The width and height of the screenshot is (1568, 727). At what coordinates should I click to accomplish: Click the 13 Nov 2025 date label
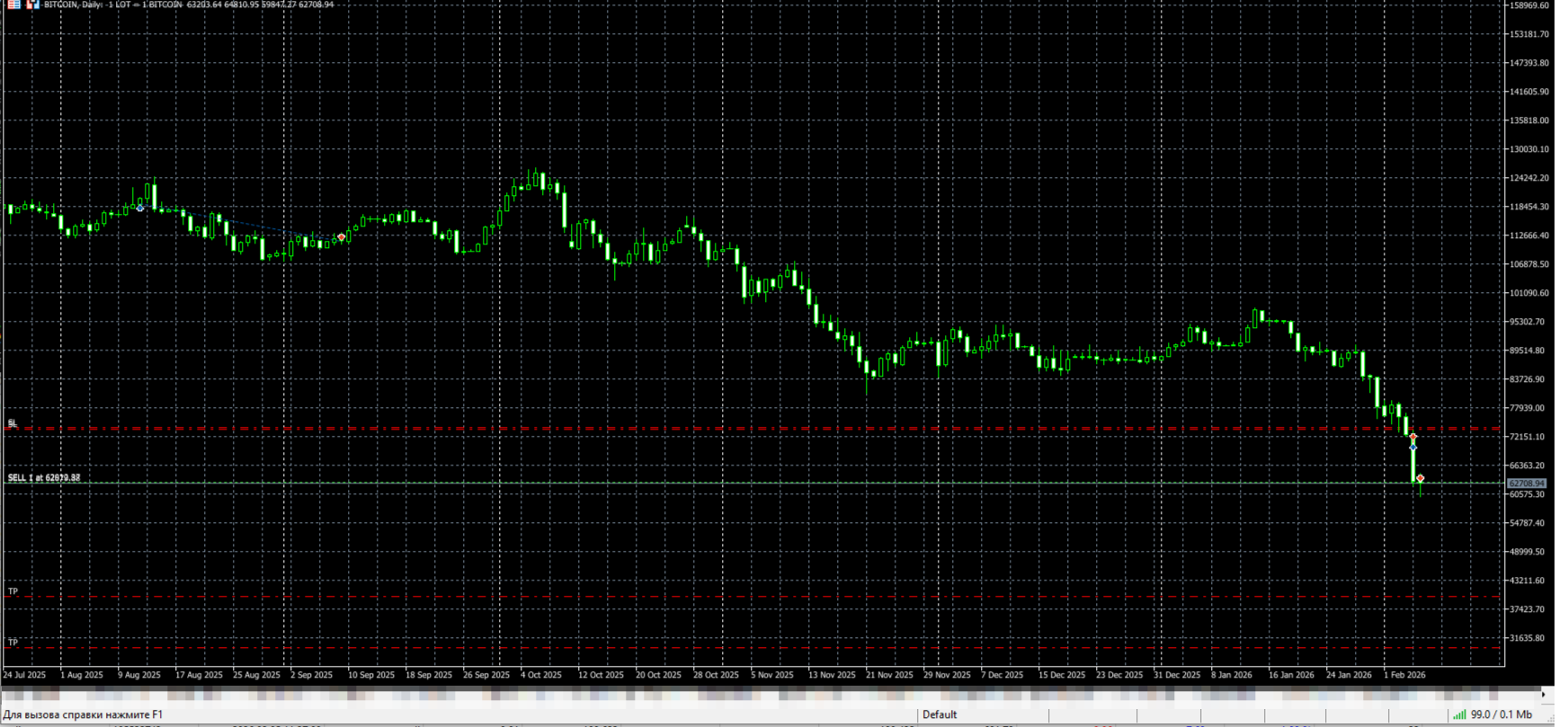(x=832, y=674)
